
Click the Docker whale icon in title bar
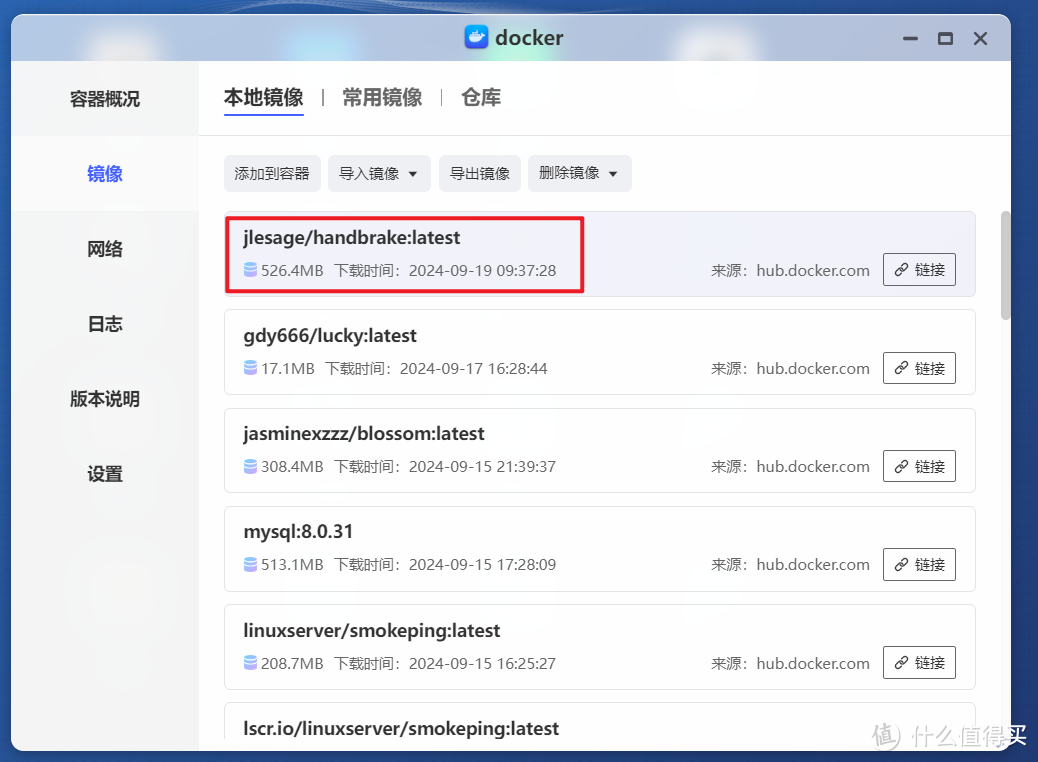[x=475, y=38]
